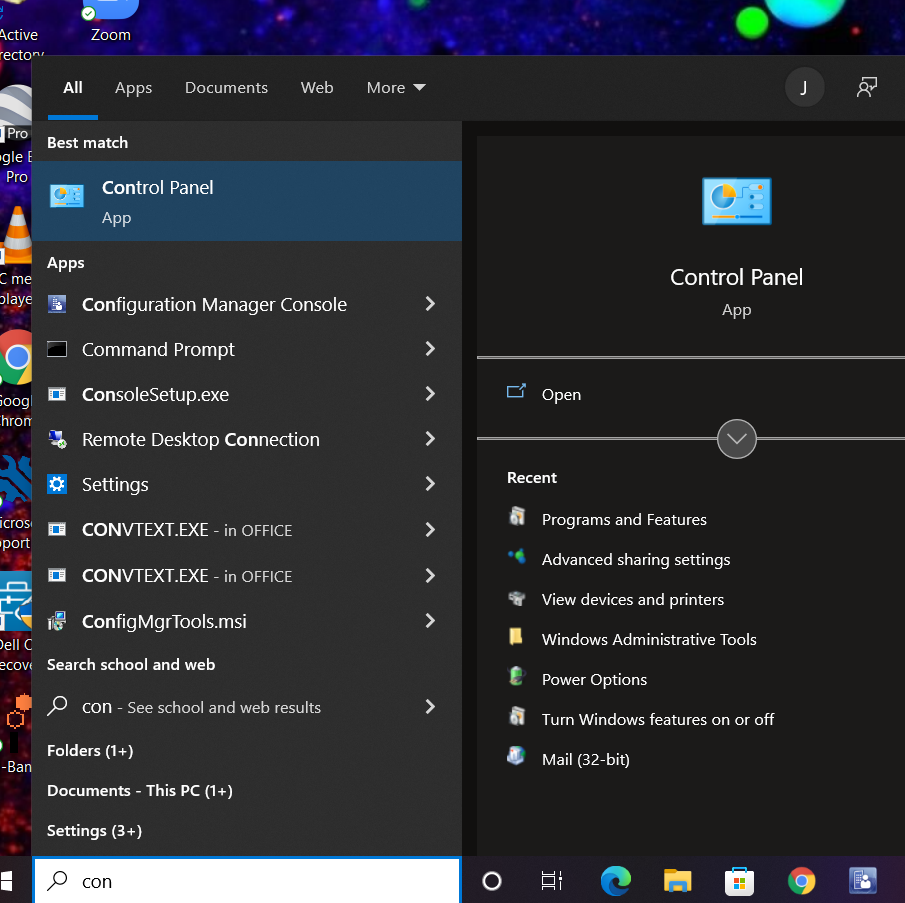
Task: Switch to the Web tab
Action: coord(317,88)
